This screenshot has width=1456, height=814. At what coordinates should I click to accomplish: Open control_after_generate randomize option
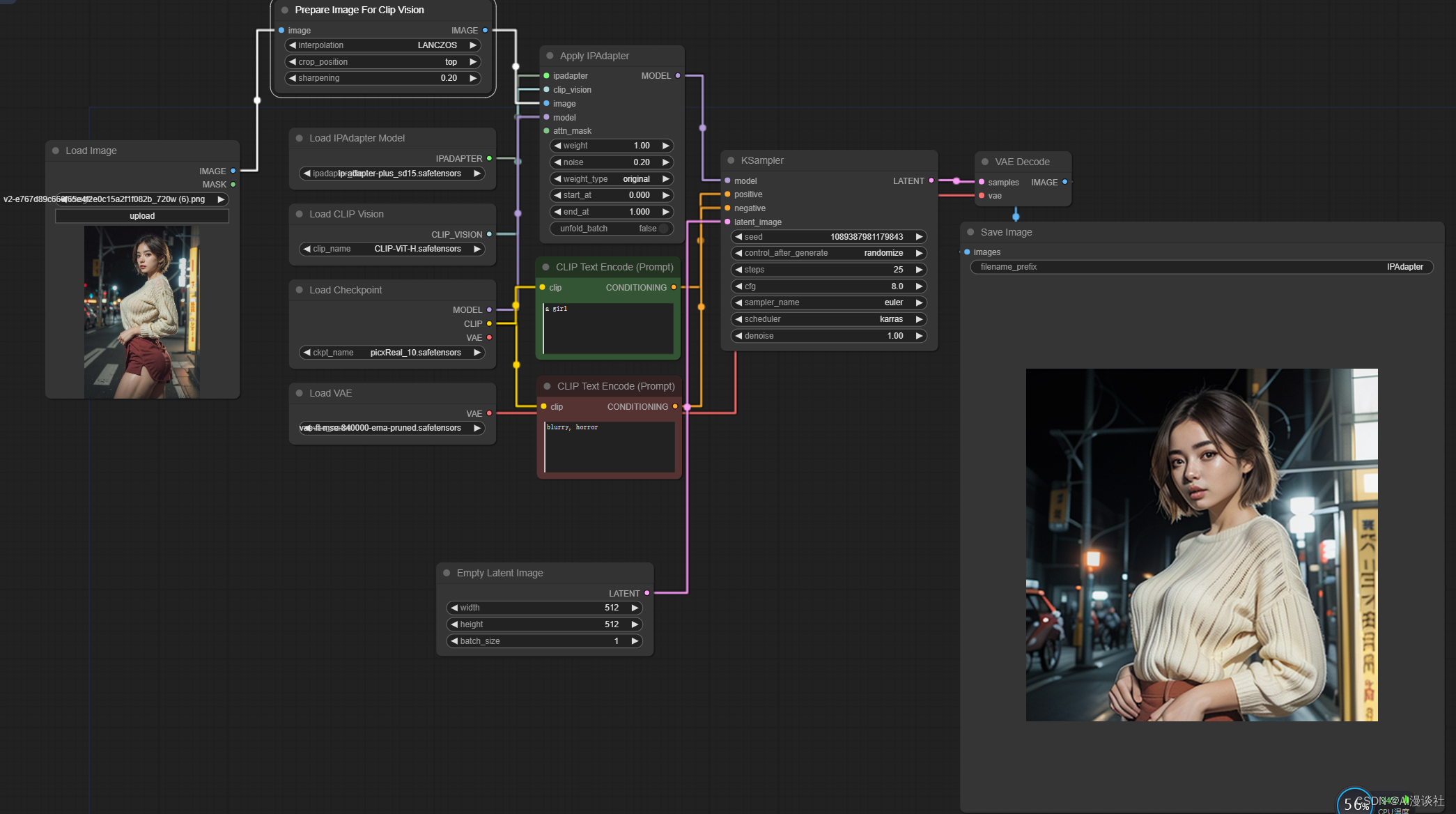coord(828,253)
